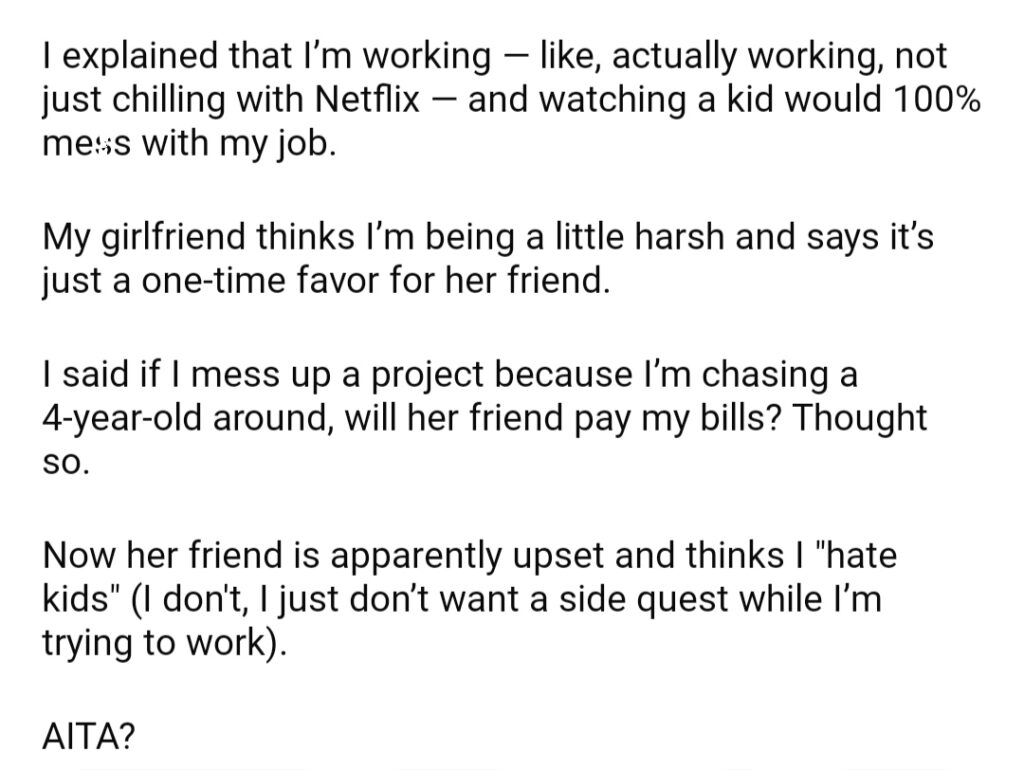Click the word "4-year-old"
This screenshot has width=1024, height=770.
tap(122, 419)
